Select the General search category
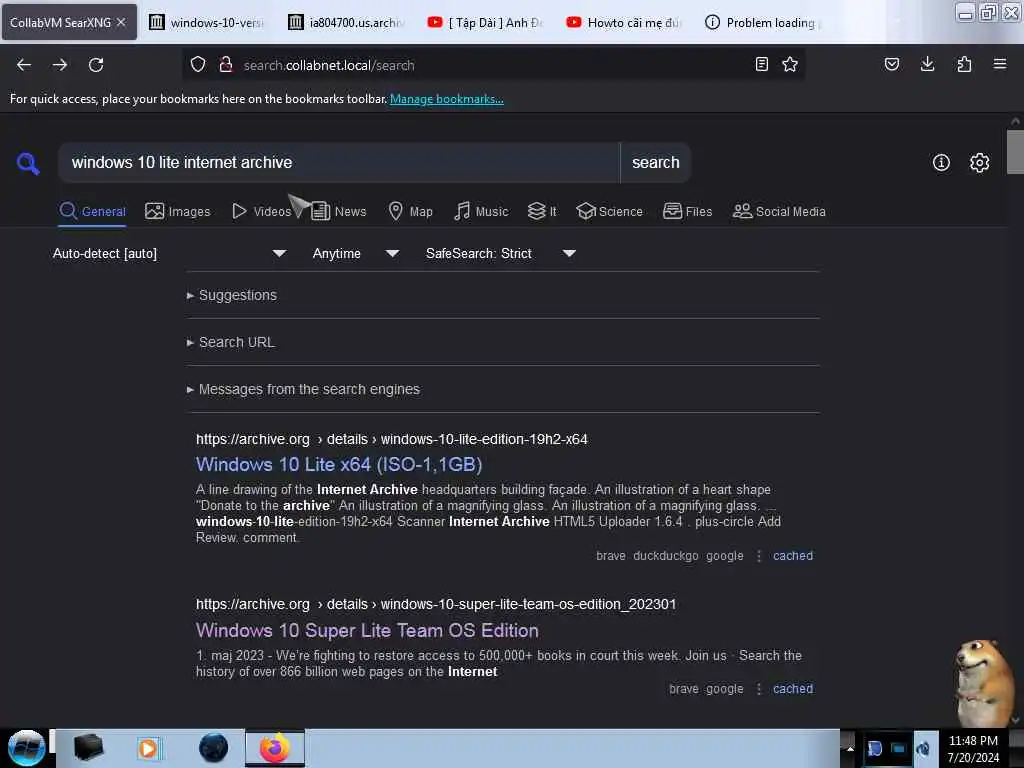 tap(92, 211)
